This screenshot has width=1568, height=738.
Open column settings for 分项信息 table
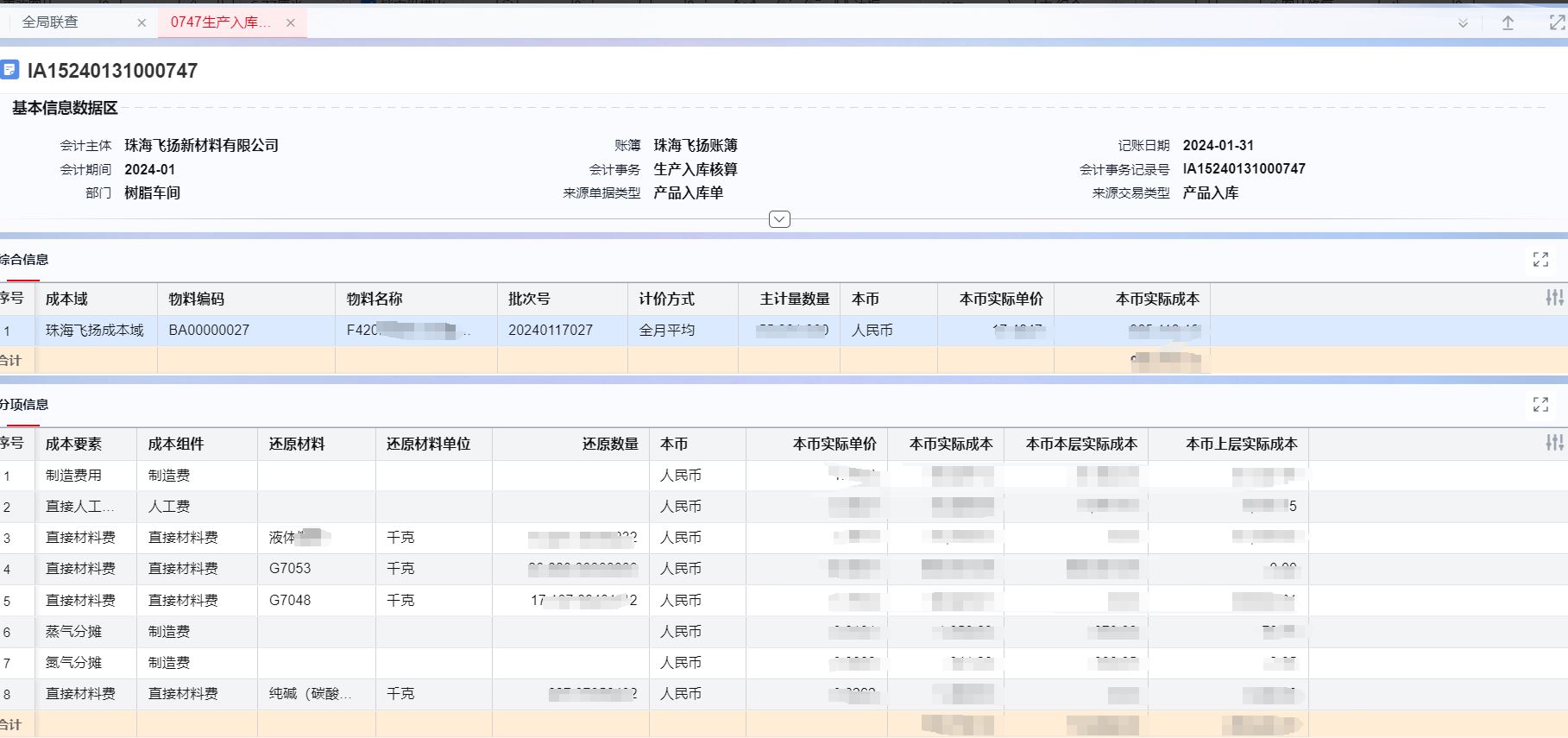pyautogui.click(x=1554, y=443)
